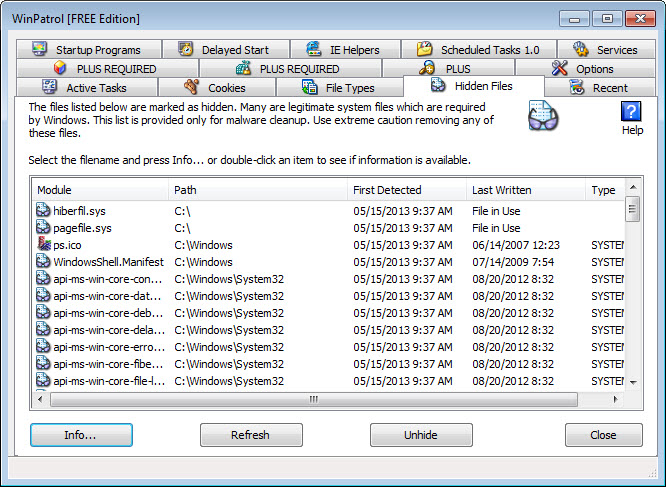Viewport: 666px width, 487px height.
Task: Click the File Types icon
Action: (310, 87)
